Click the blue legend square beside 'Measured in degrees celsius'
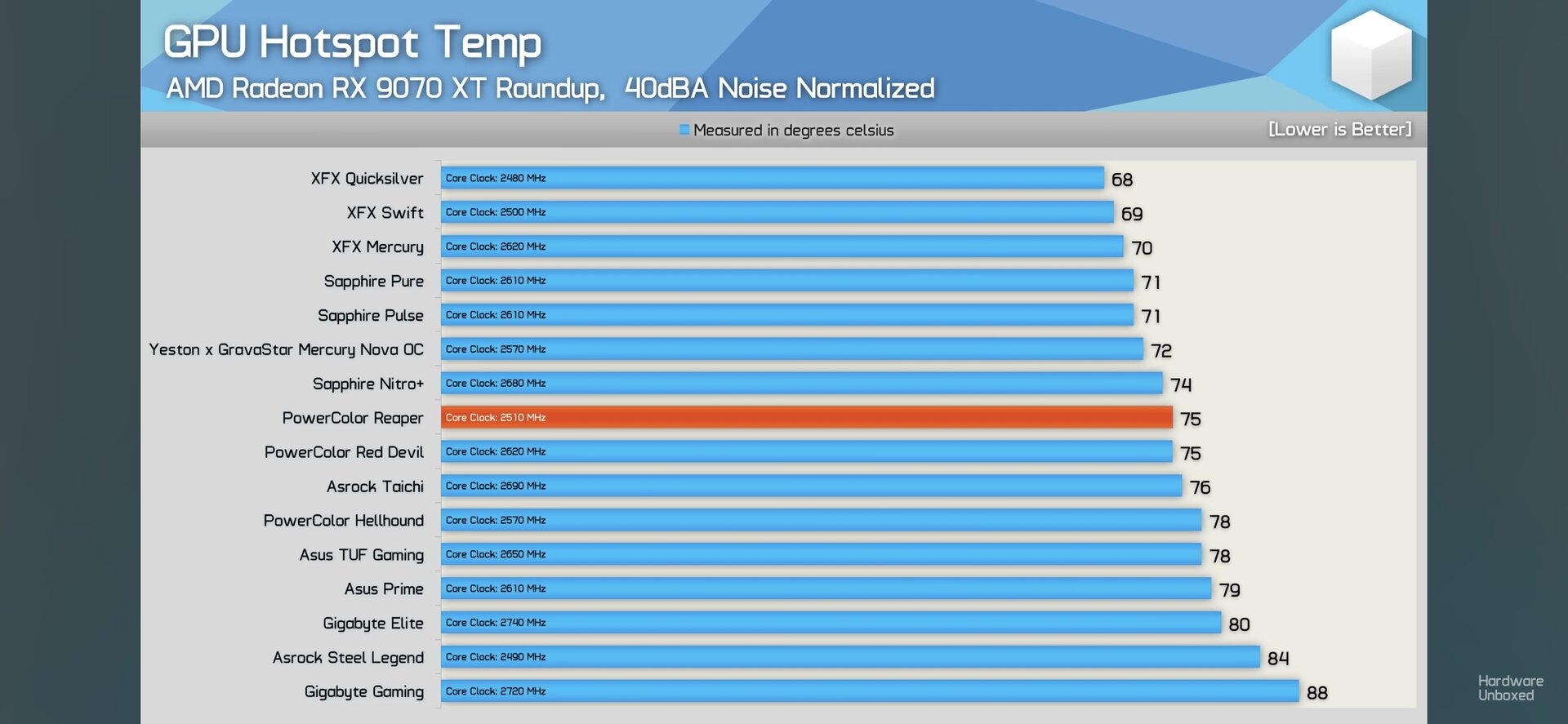This screenshot has width=1568, height=724. tap(684, 130)
